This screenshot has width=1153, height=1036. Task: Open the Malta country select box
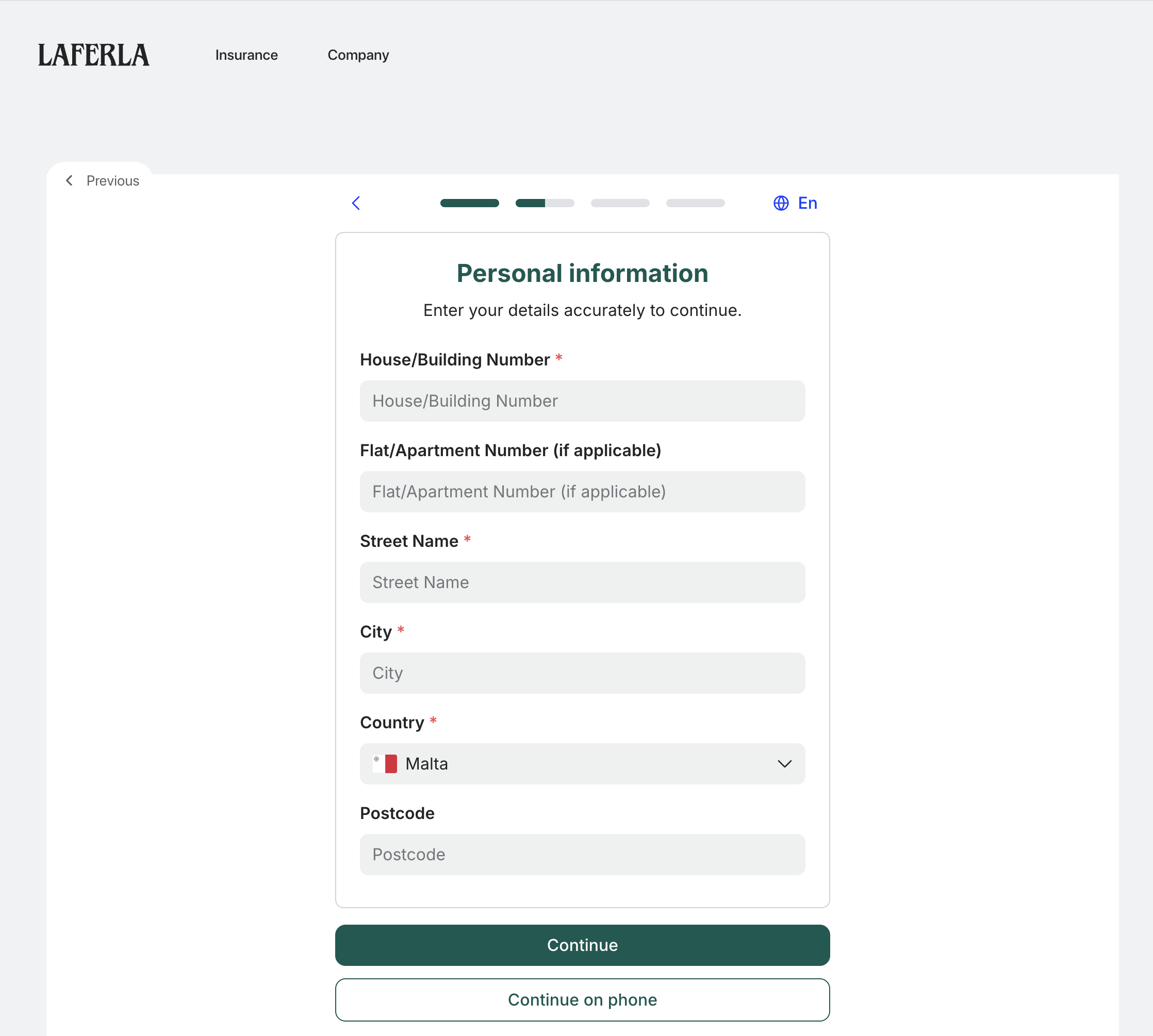click(582, 764)
